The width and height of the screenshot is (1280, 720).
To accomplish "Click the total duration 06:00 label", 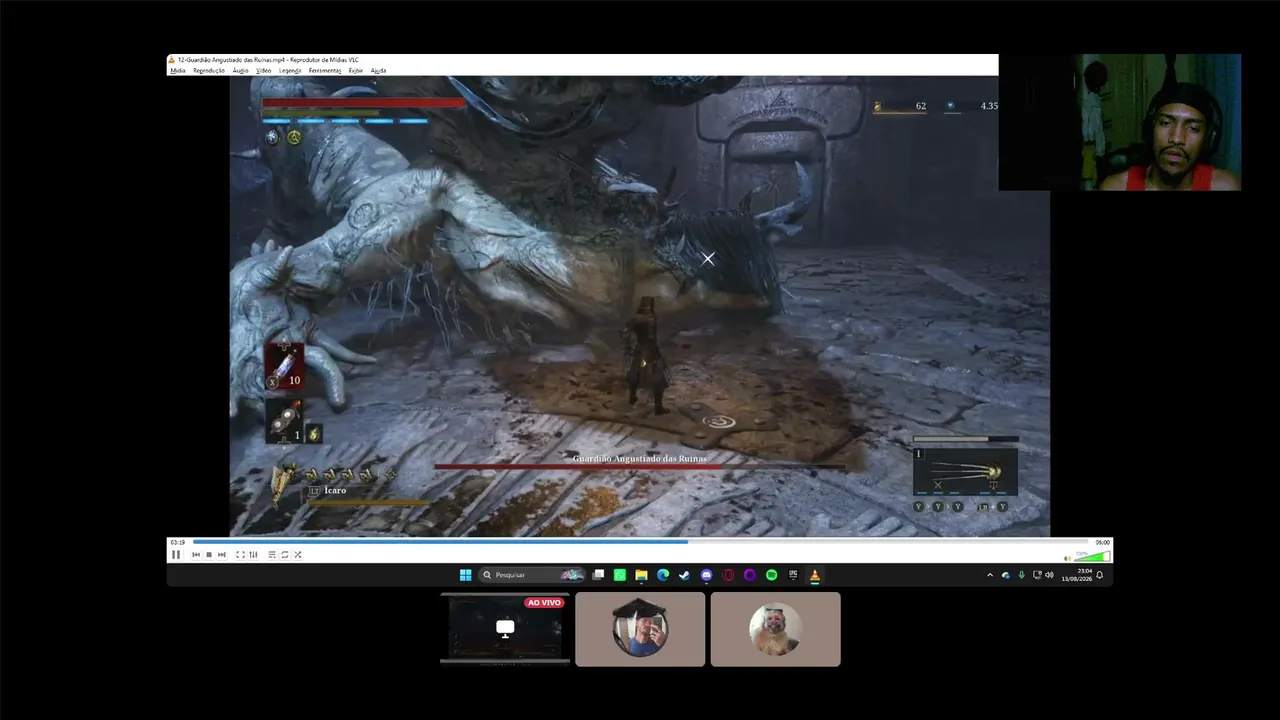I will (x=1102, y=542).
